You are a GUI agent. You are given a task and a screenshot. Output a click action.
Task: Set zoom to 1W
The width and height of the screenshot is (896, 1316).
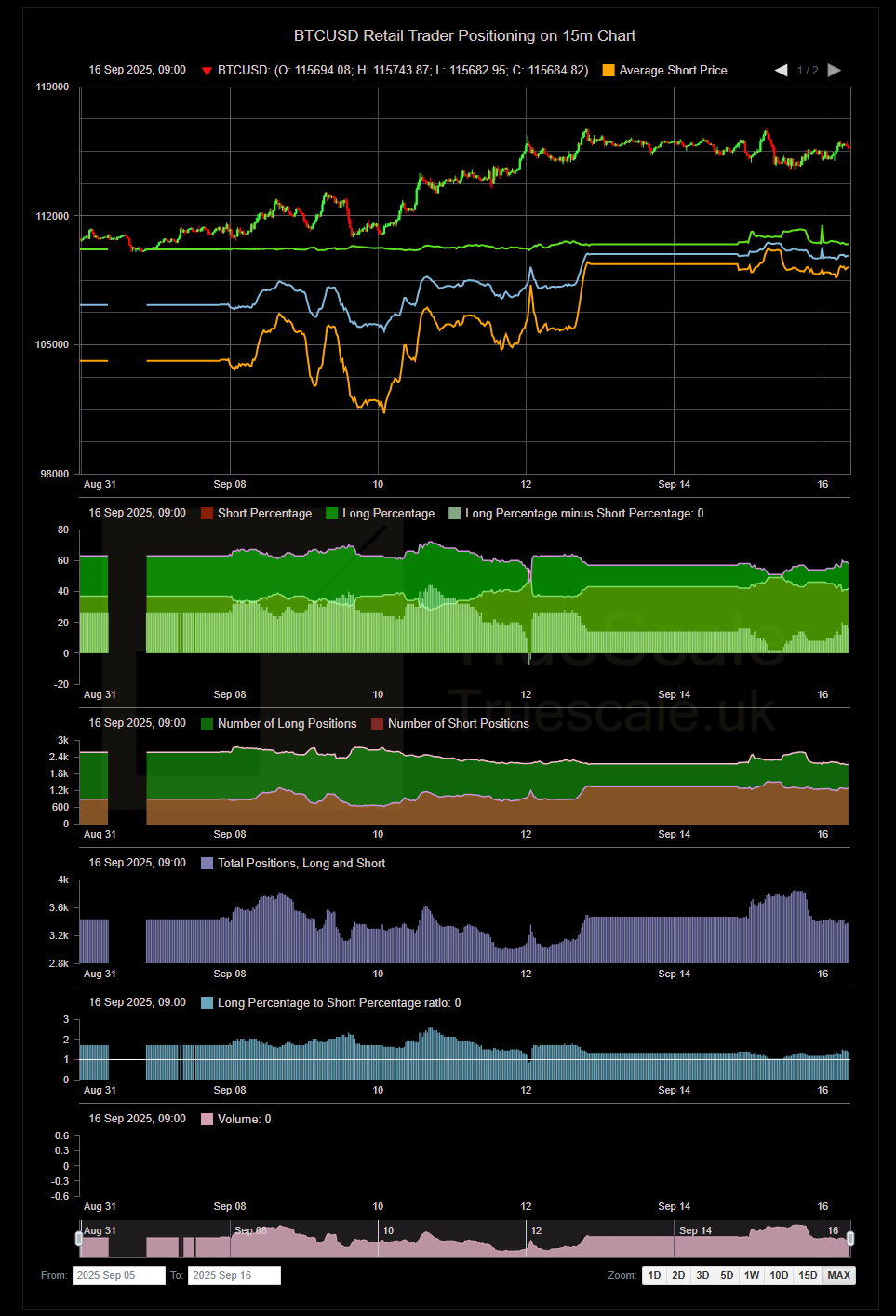tap(752, 1275)
